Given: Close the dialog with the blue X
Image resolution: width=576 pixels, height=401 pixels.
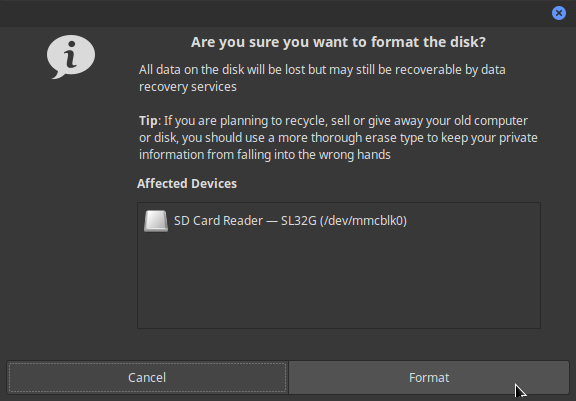Looking at the screenshot, I should pyautogui.click(x=559, y=13).
